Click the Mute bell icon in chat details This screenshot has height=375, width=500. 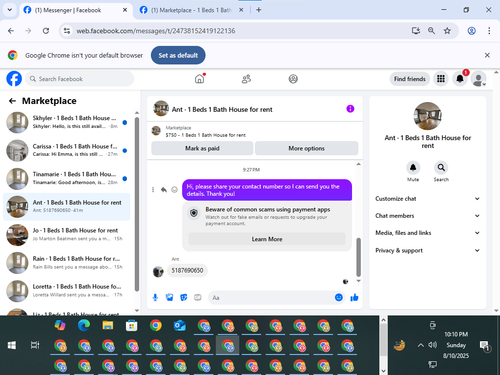pos(413,167)
